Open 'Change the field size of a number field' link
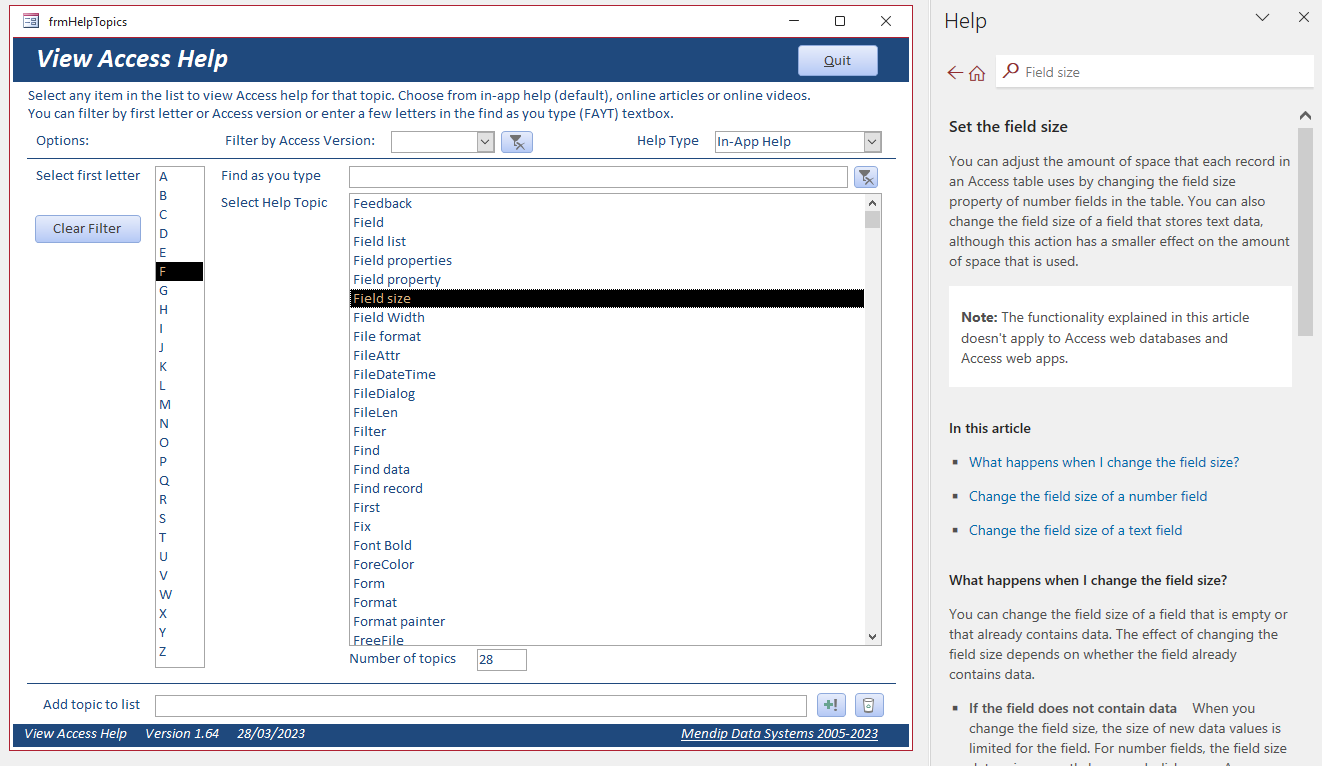The height and width of the screenshot is (766, 1322). (1088, 496)
